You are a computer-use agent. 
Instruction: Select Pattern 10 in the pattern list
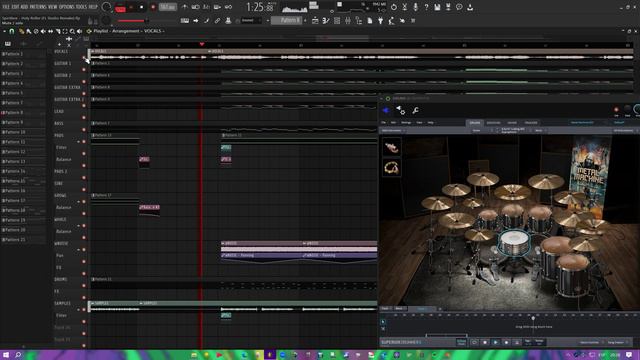(23, 132)
